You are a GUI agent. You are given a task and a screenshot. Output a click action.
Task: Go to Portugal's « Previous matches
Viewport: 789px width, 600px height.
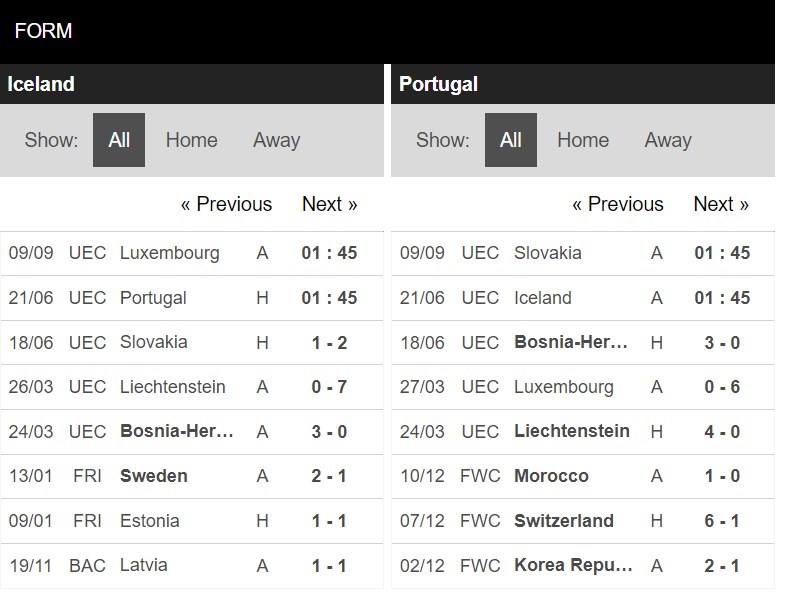tap(618, 204)
